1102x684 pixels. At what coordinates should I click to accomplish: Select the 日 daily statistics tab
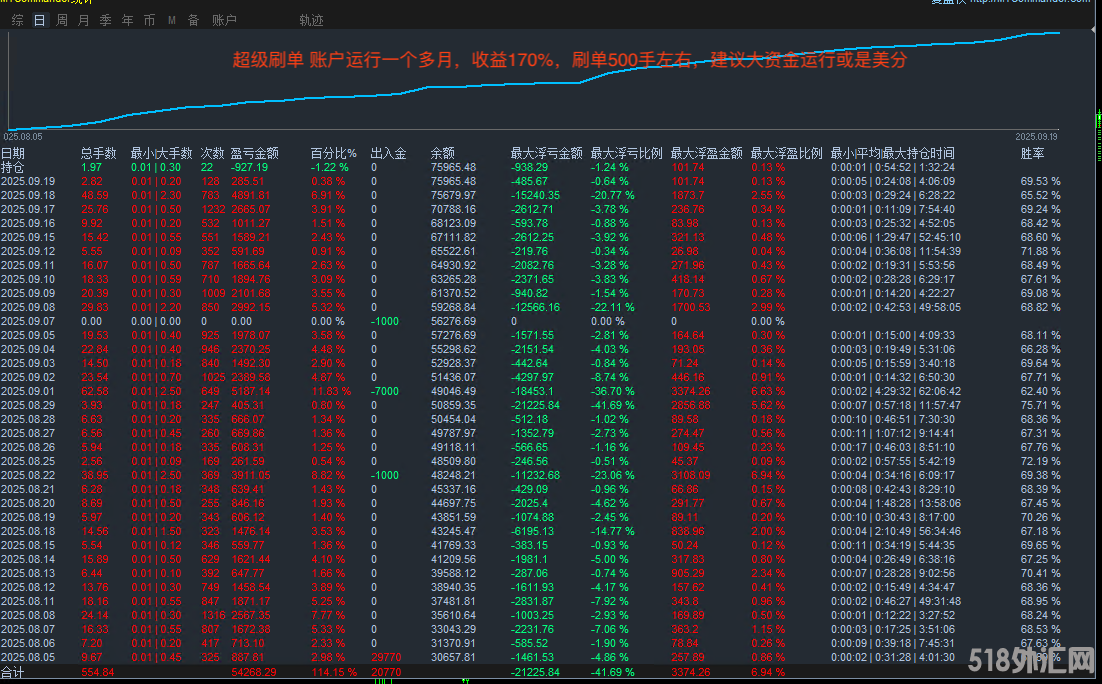pos(39,20)
